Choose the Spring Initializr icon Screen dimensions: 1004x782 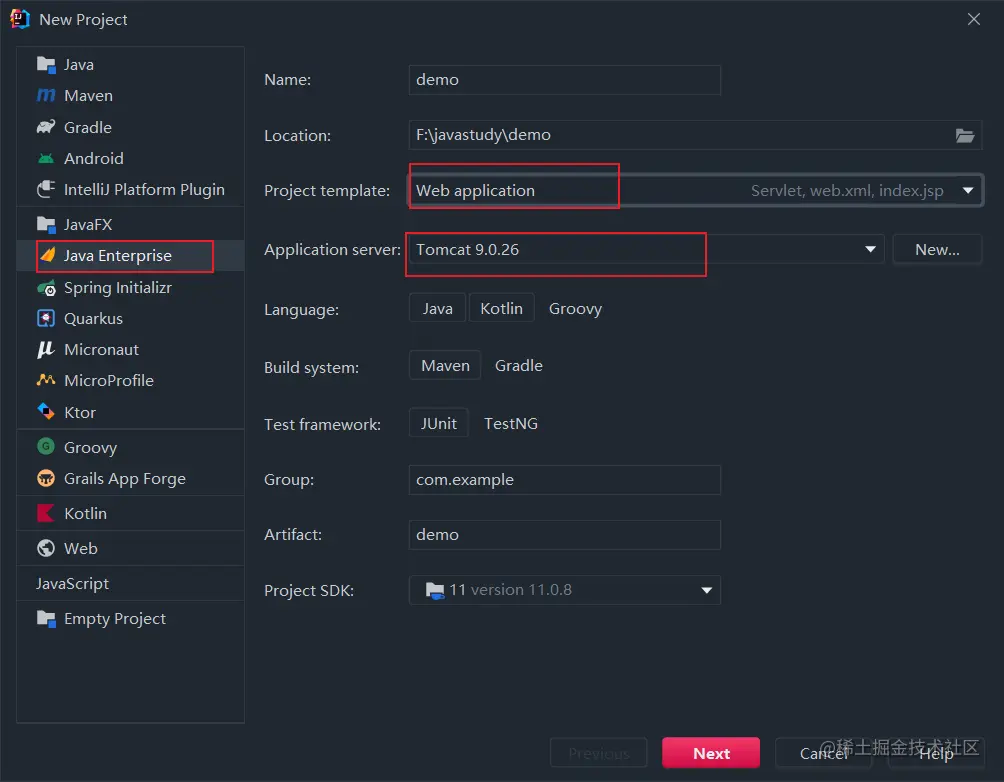pos(46,288)
